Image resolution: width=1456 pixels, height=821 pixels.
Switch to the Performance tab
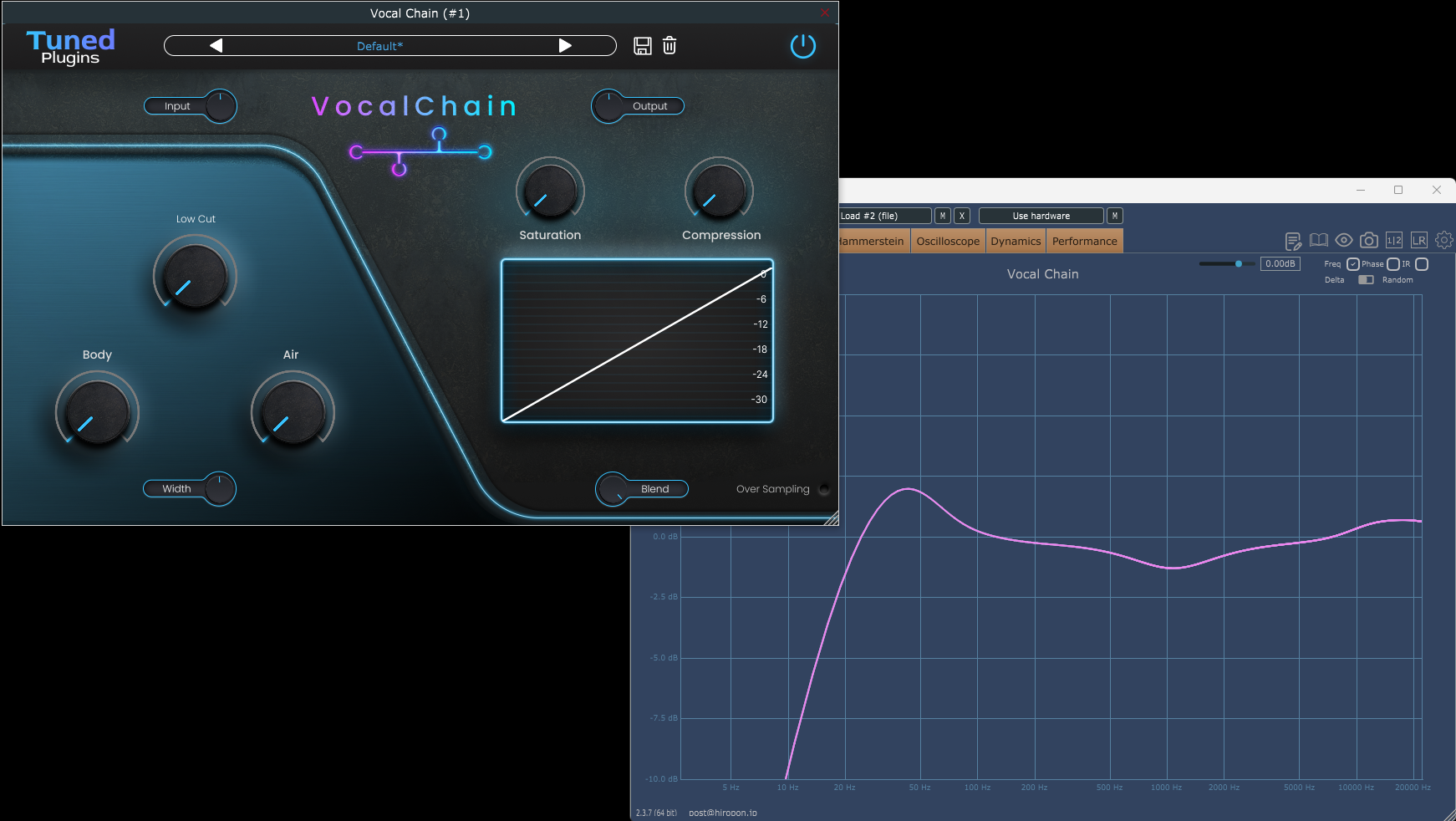coord(1084,241)
